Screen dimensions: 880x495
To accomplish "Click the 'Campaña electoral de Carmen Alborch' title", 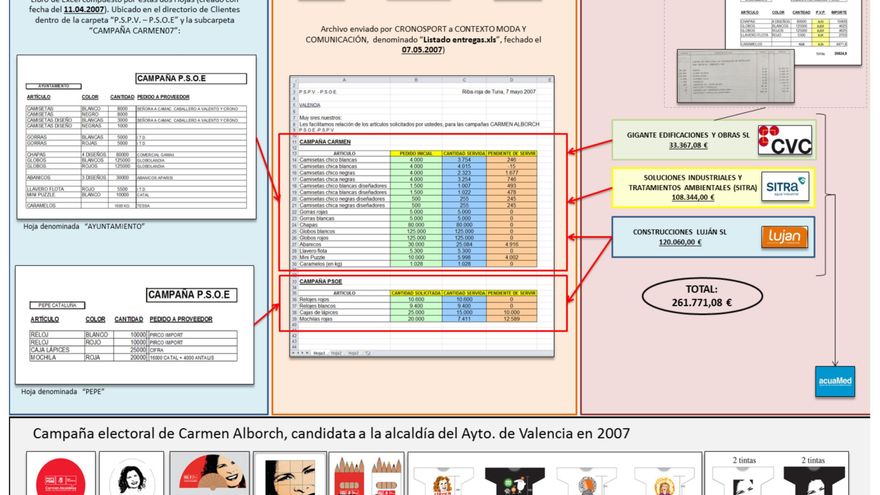I will pyautogui.click(x=331, y=433).
